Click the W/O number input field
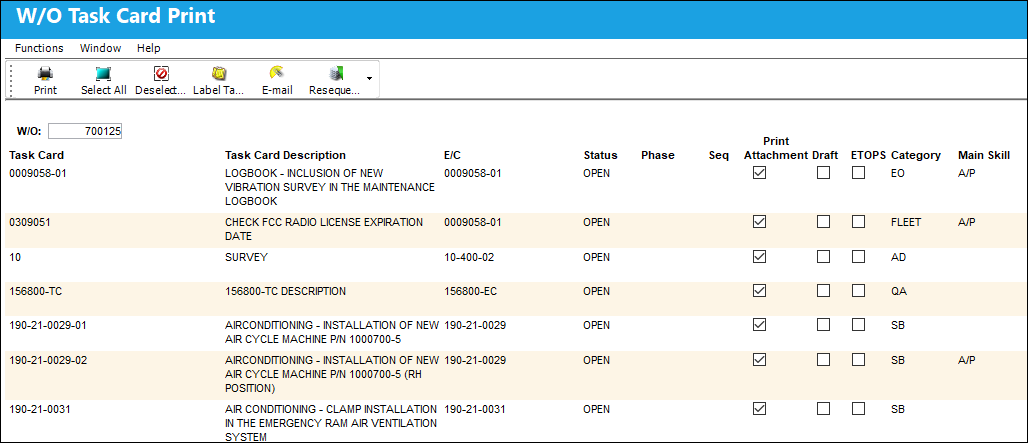The width and height of the screenshot is (1028, 443). pos(85,131)
